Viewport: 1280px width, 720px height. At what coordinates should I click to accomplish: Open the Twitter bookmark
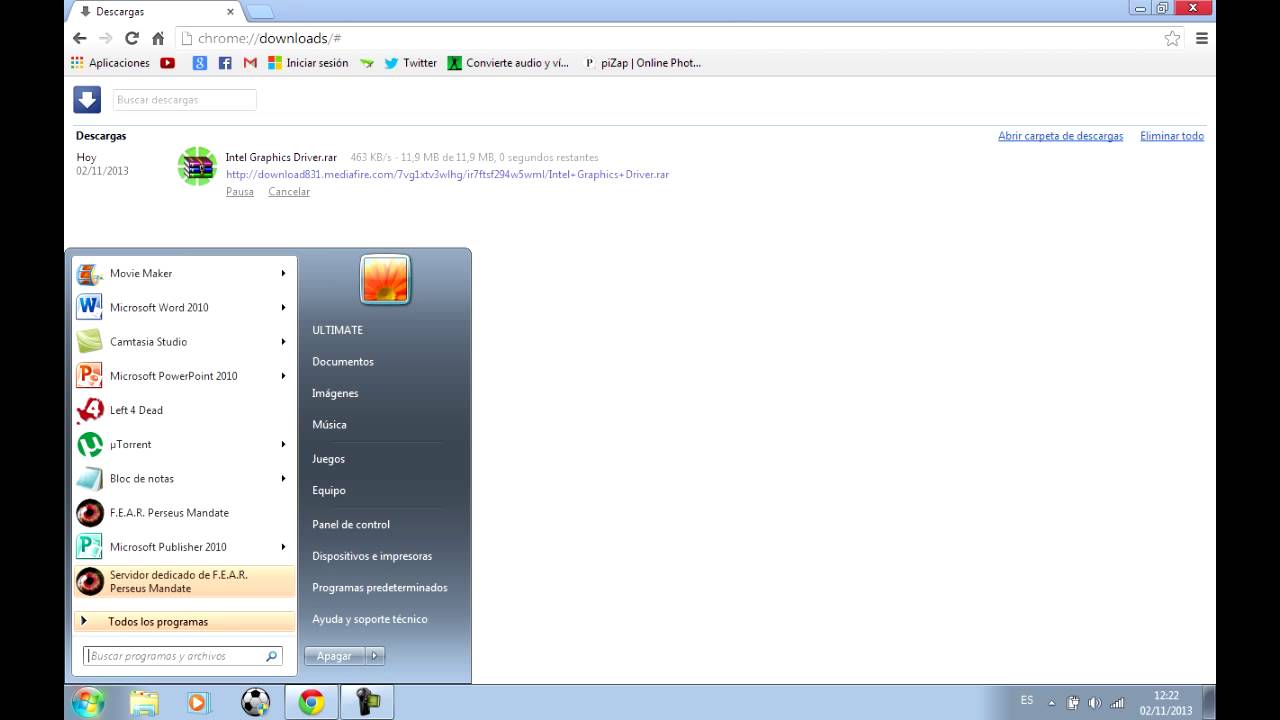point(411,63)
